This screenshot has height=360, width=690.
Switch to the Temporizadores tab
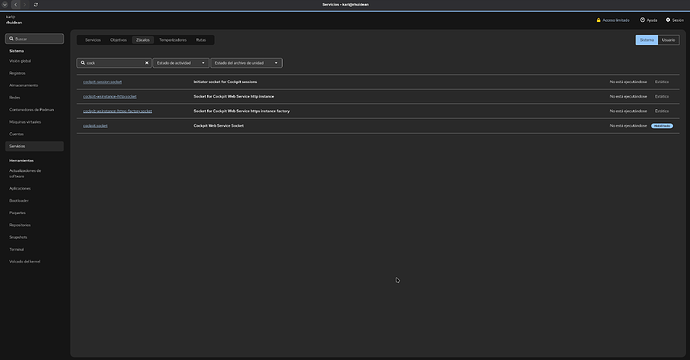pos(173,40)
